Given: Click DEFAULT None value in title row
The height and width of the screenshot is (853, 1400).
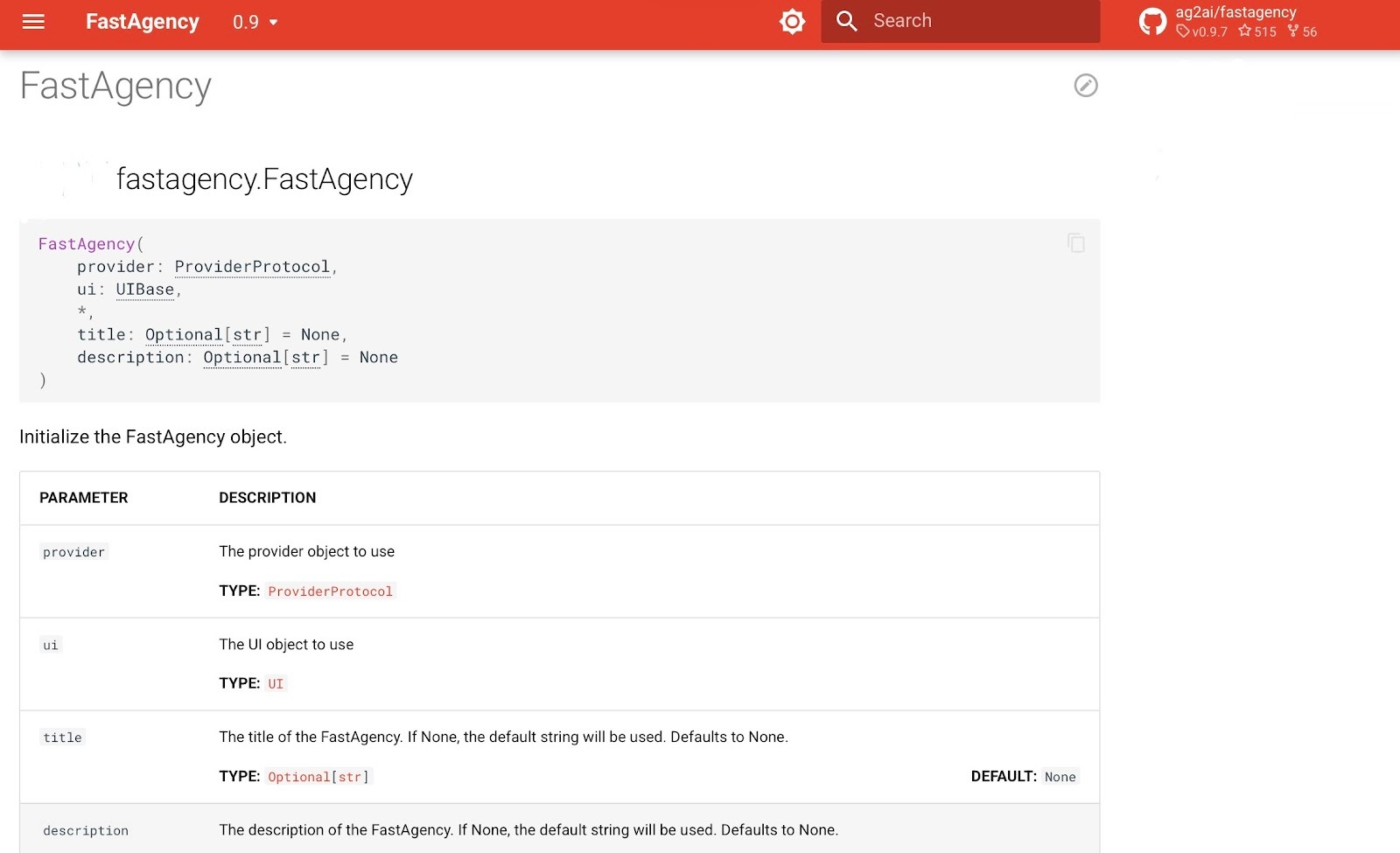Looking at the screenshot, I should (x=1060, y=777).
